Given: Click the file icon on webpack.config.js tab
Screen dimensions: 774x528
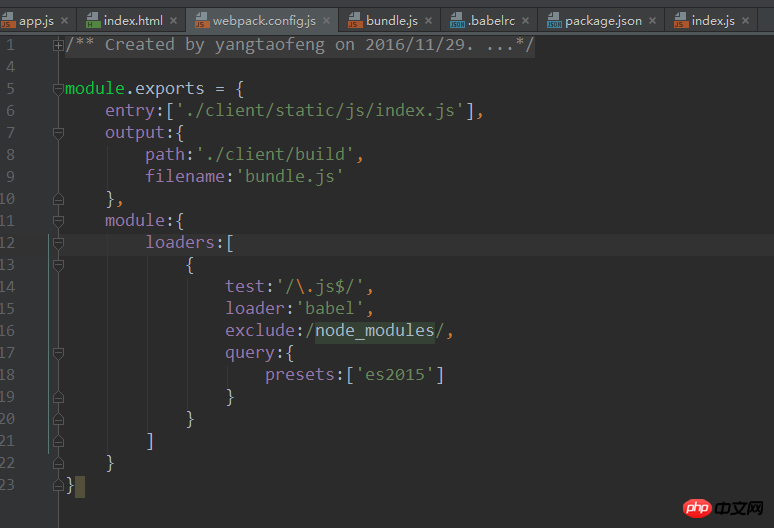Looking at the screenshot, I should click(x=201, y=20).
